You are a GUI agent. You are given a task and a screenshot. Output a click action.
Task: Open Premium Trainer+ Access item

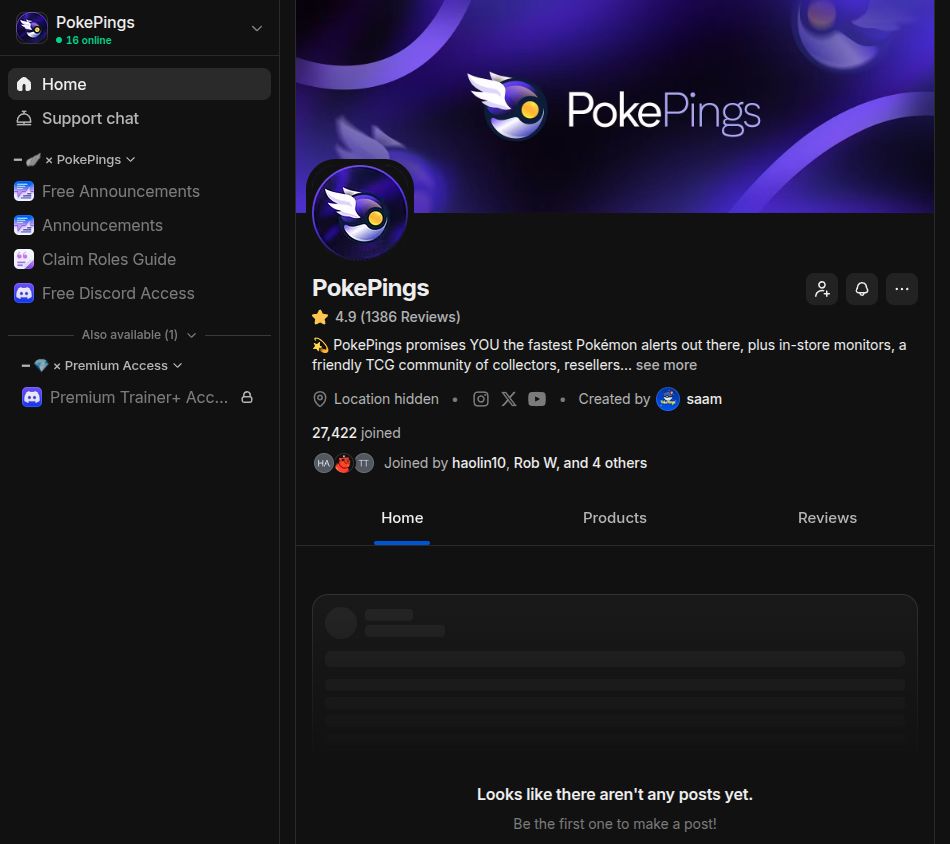[139, 397]
